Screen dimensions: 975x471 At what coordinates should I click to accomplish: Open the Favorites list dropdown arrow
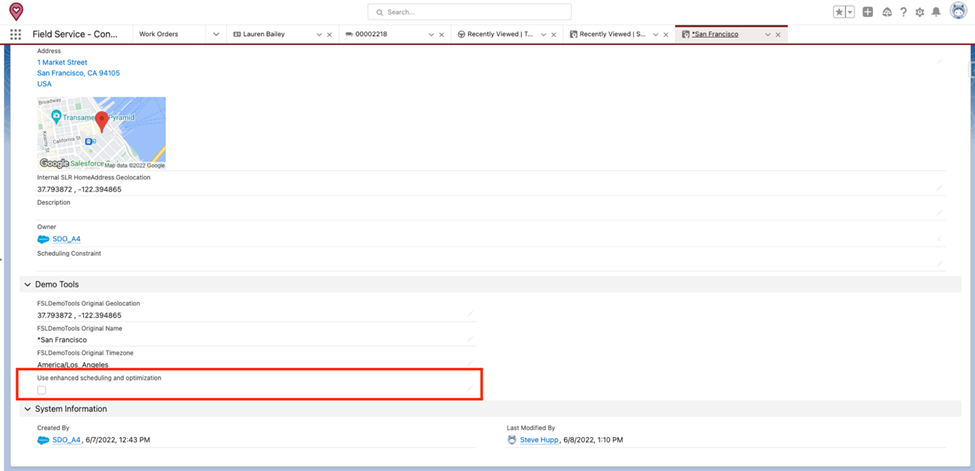(850, 12)
